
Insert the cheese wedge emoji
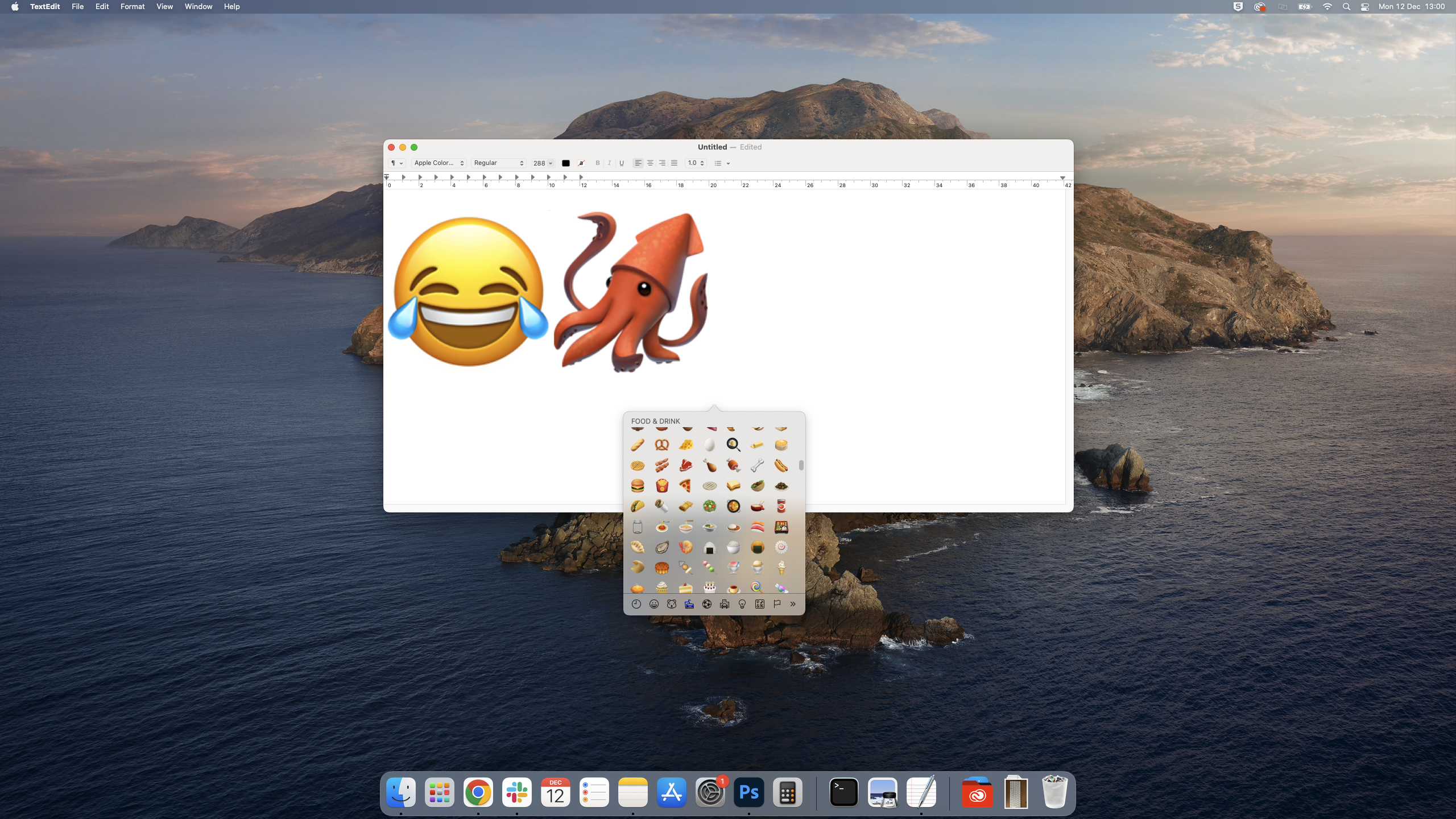point(685,445)
